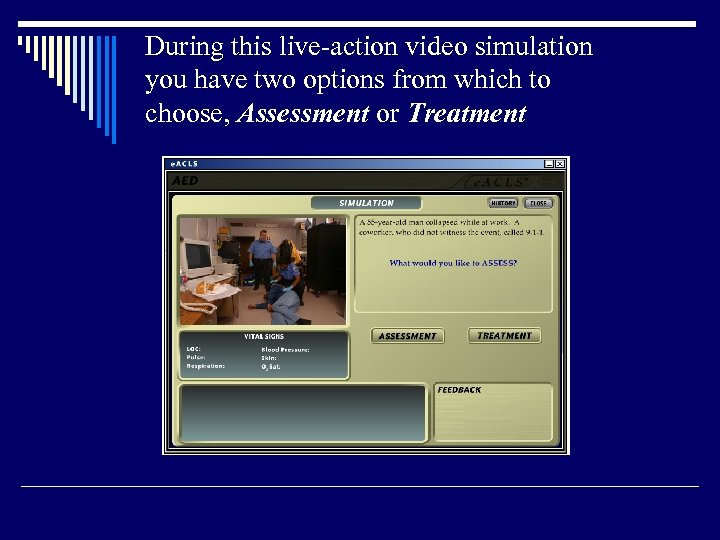Click the AED title text
This screenshot has height=540, width=720.
(x=185, y=181)
